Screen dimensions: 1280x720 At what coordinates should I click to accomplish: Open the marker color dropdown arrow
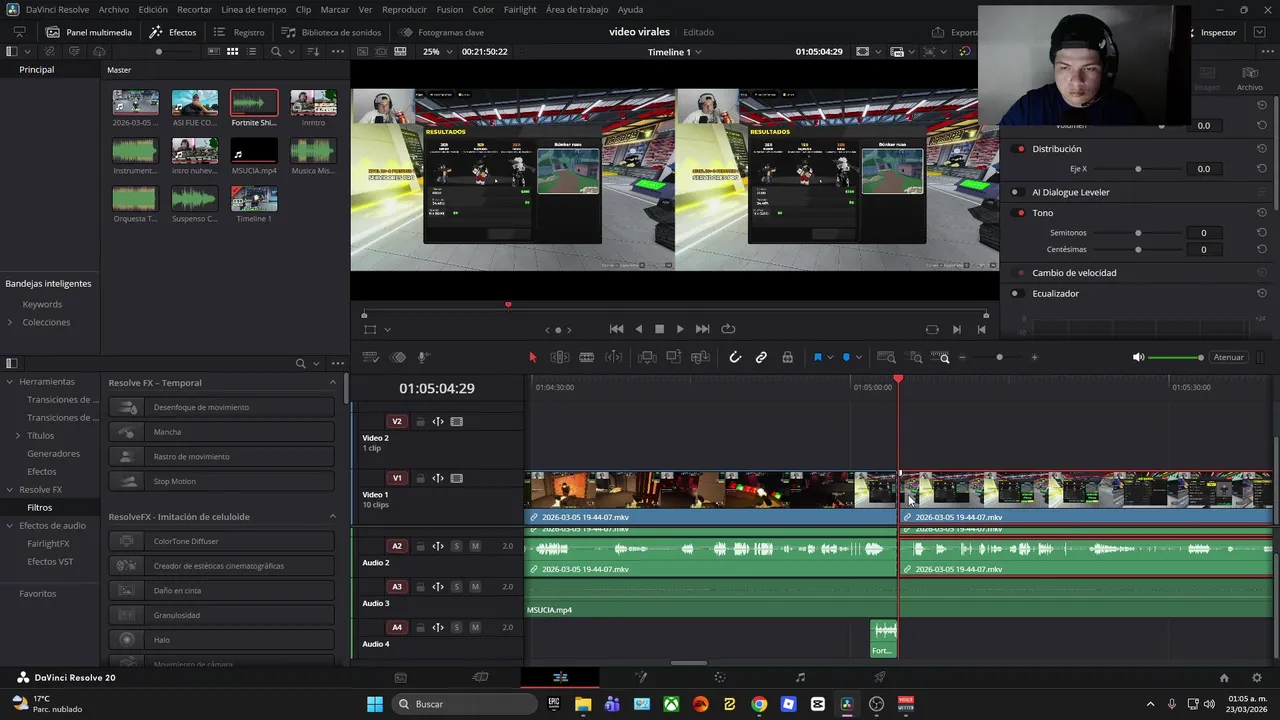pos(858,357)
